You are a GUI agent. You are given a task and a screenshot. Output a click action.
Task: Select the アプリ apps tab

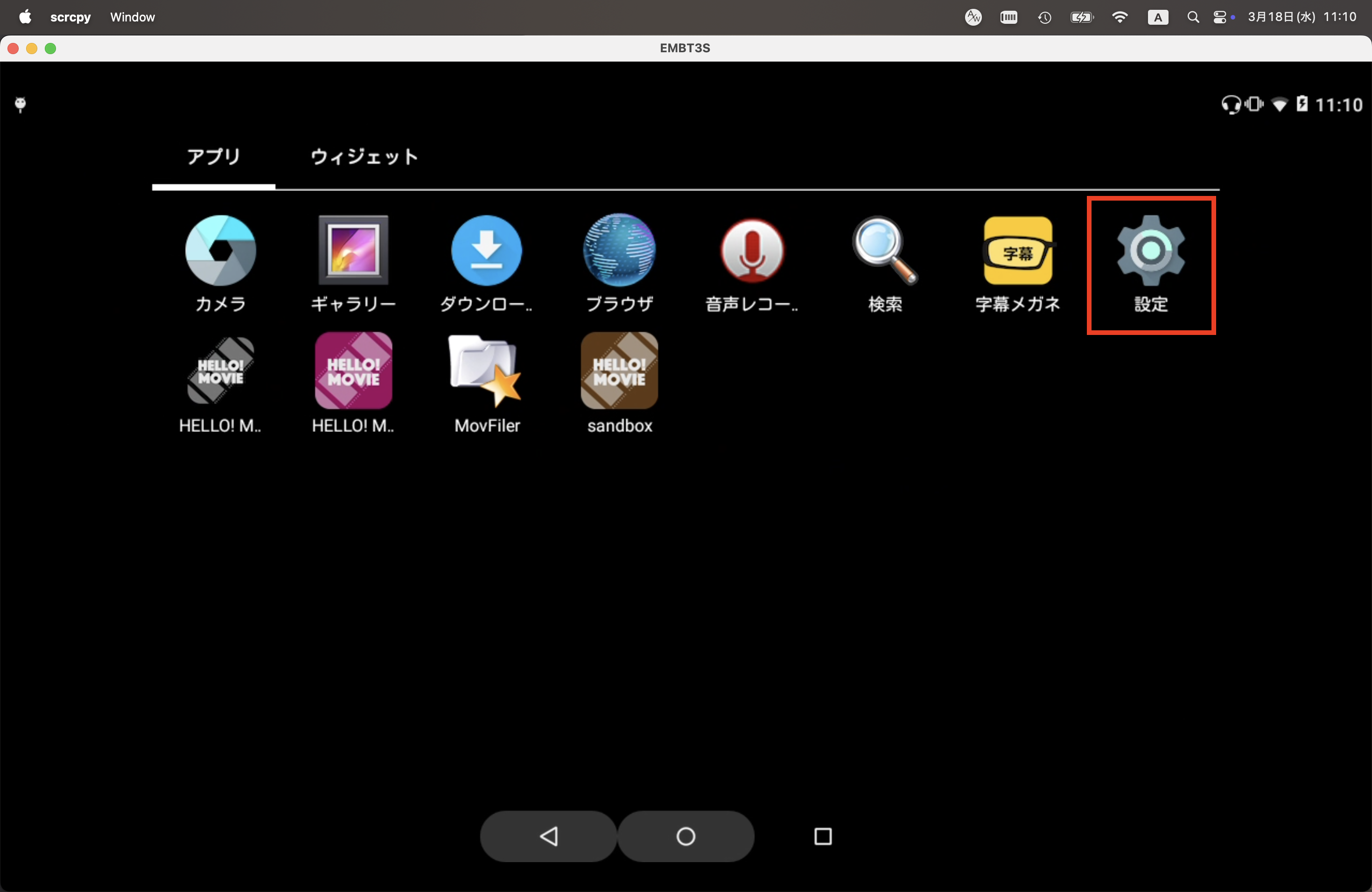click(x=213, y=157)
